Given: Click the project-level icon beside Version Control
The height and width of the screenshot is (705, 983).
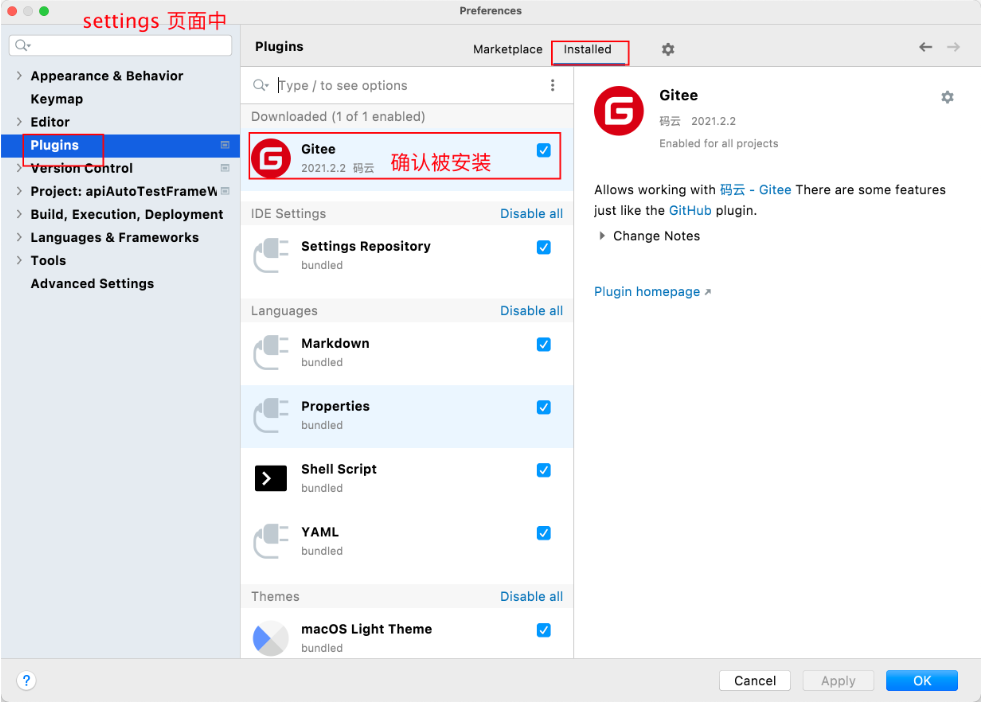Looking at the screenshot, I should tap(225, 168).
